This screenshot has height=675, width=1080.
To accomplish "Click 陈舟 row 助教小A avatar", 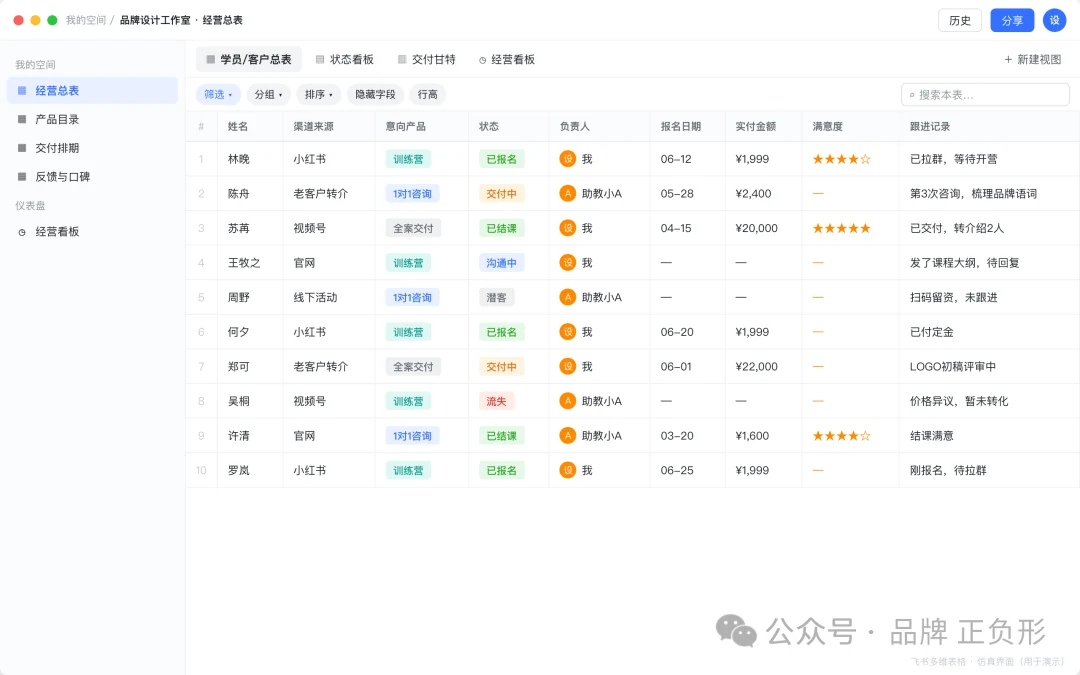I will coord(568,194).
